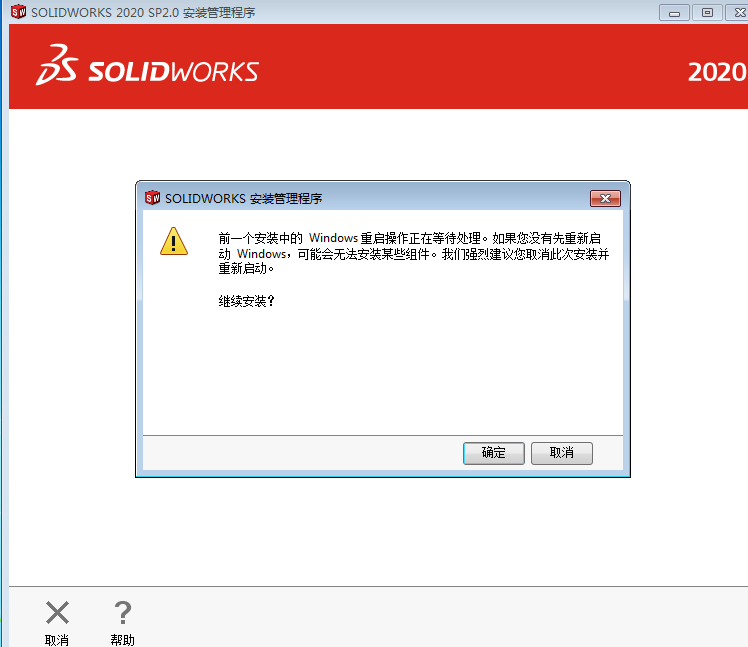
Task: Click the S of the 3DS logo mark
Action: 67,68
